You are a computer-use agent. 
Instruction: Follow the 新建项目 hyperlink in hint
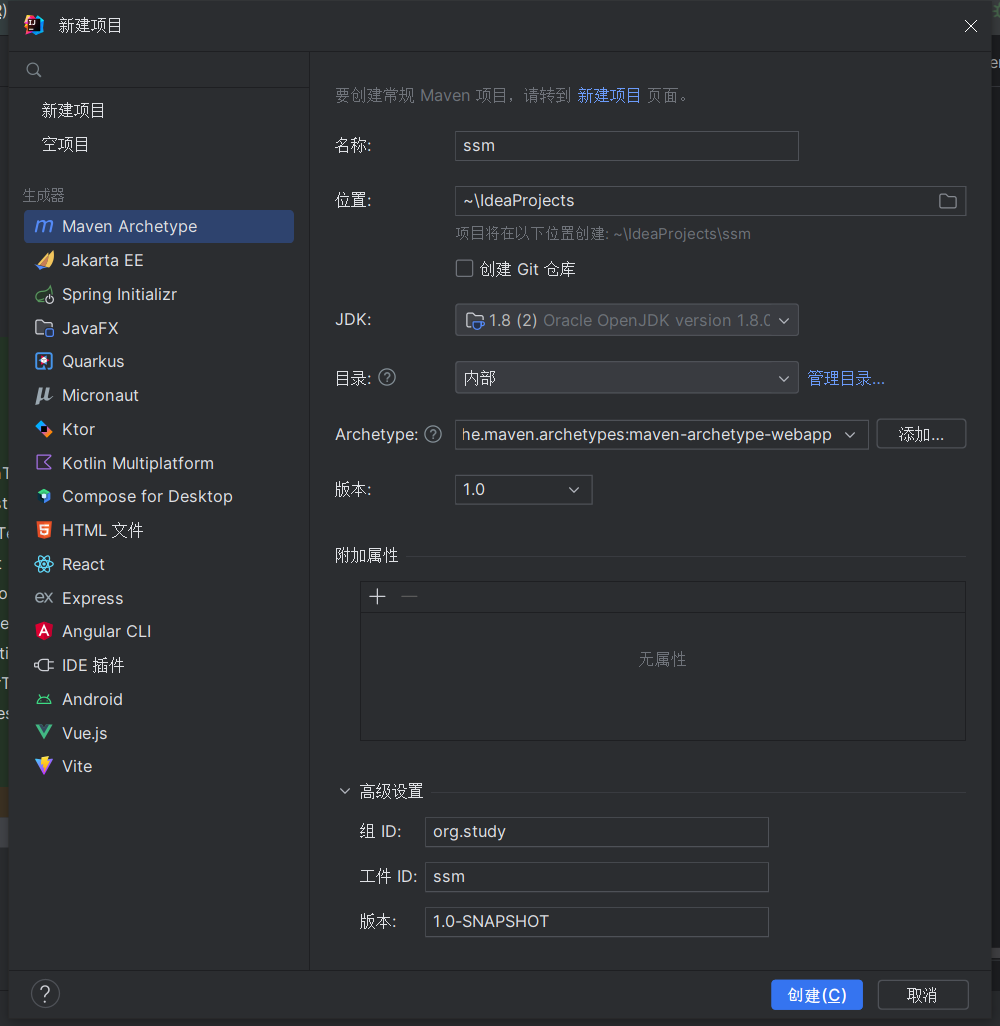609,96
